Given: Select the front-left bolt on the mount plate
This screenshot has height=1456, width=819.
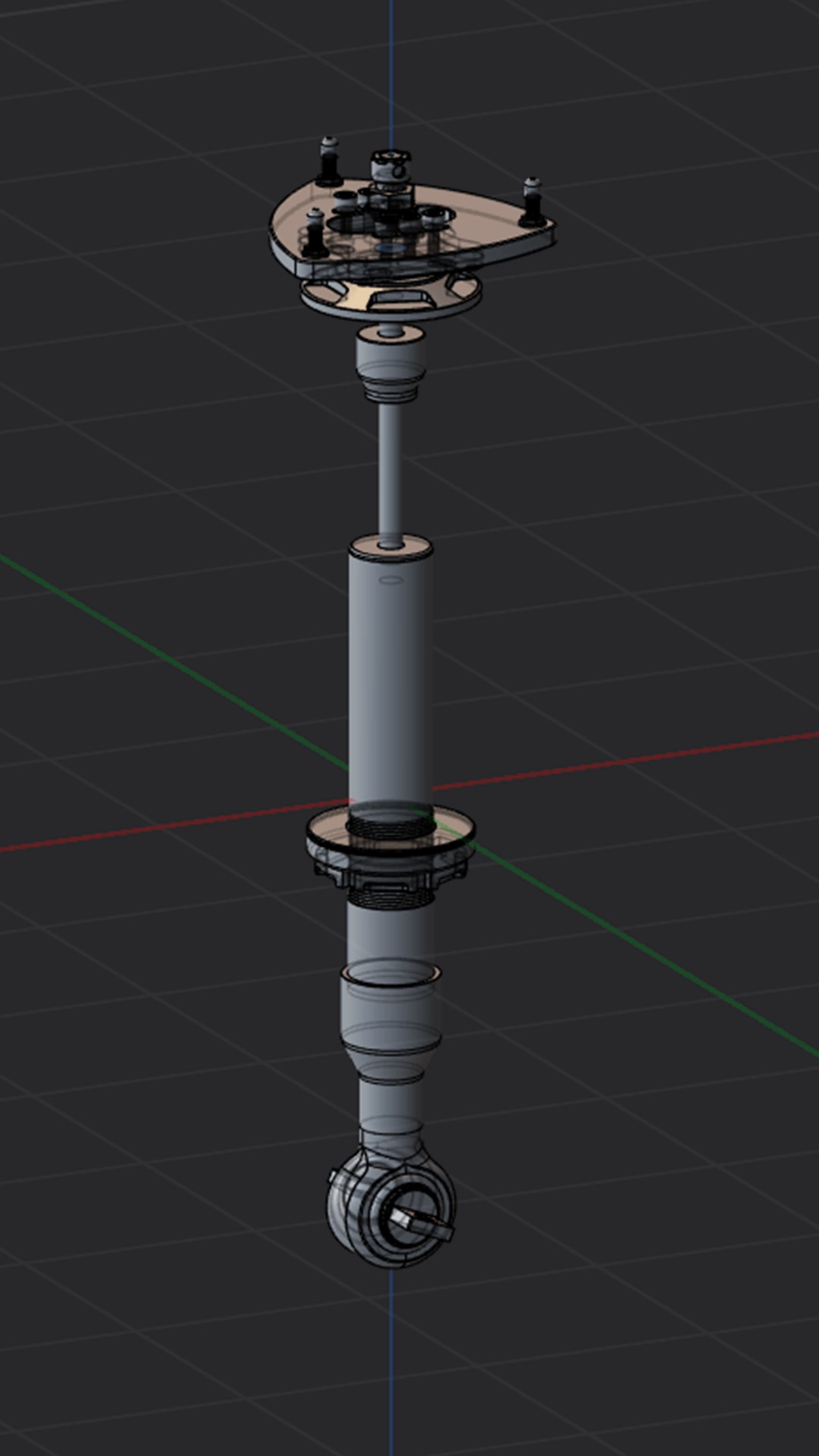Looking at the screenshot, I should pyautogui.click(x=314, y=235).
